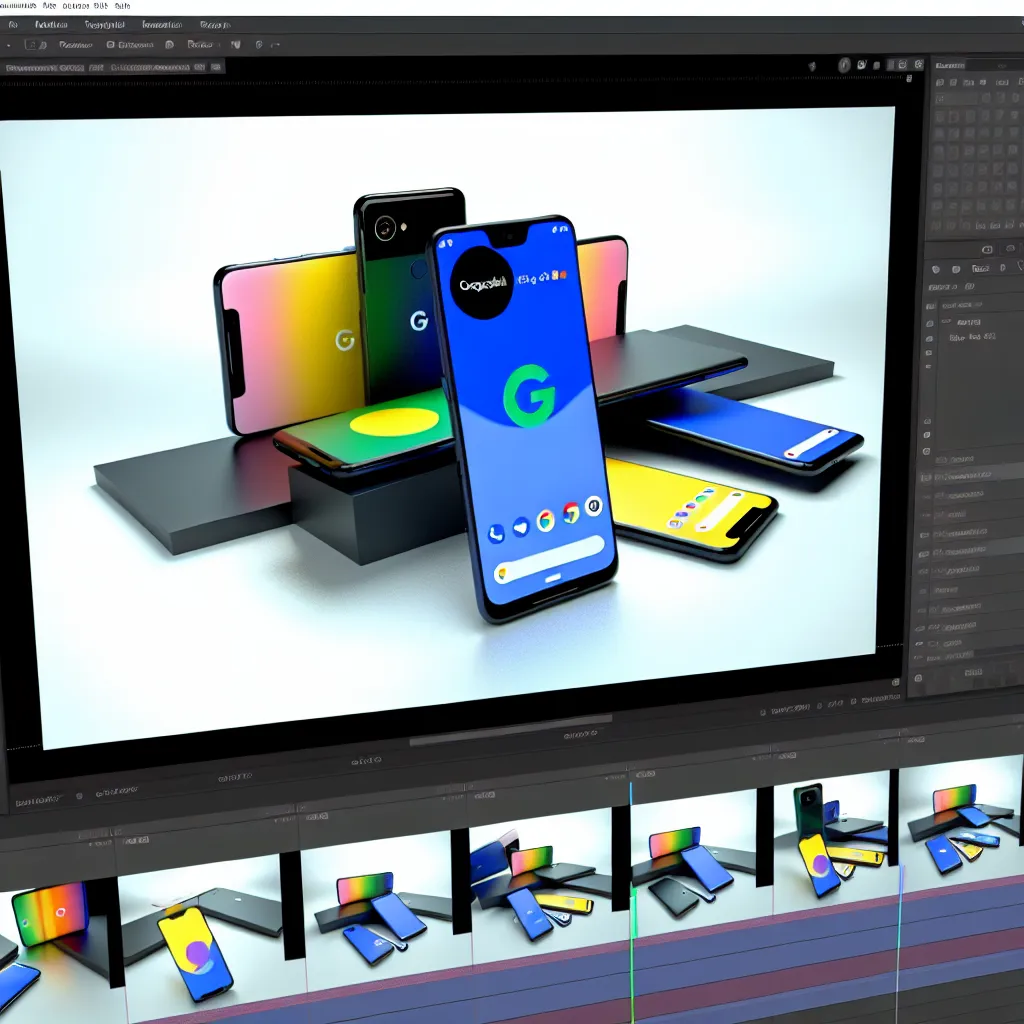Click the icon immediately right of the round viewer button
Image resolution: width=1024 pixels, height=1024 pixels.
click(x=861, y=65)
